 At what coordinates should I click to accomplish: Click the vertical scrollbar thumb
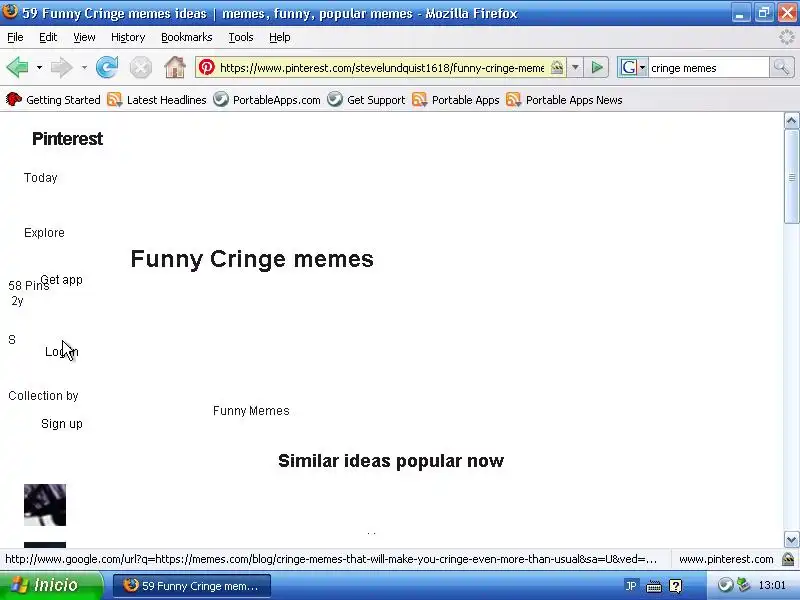click(791, 177)
